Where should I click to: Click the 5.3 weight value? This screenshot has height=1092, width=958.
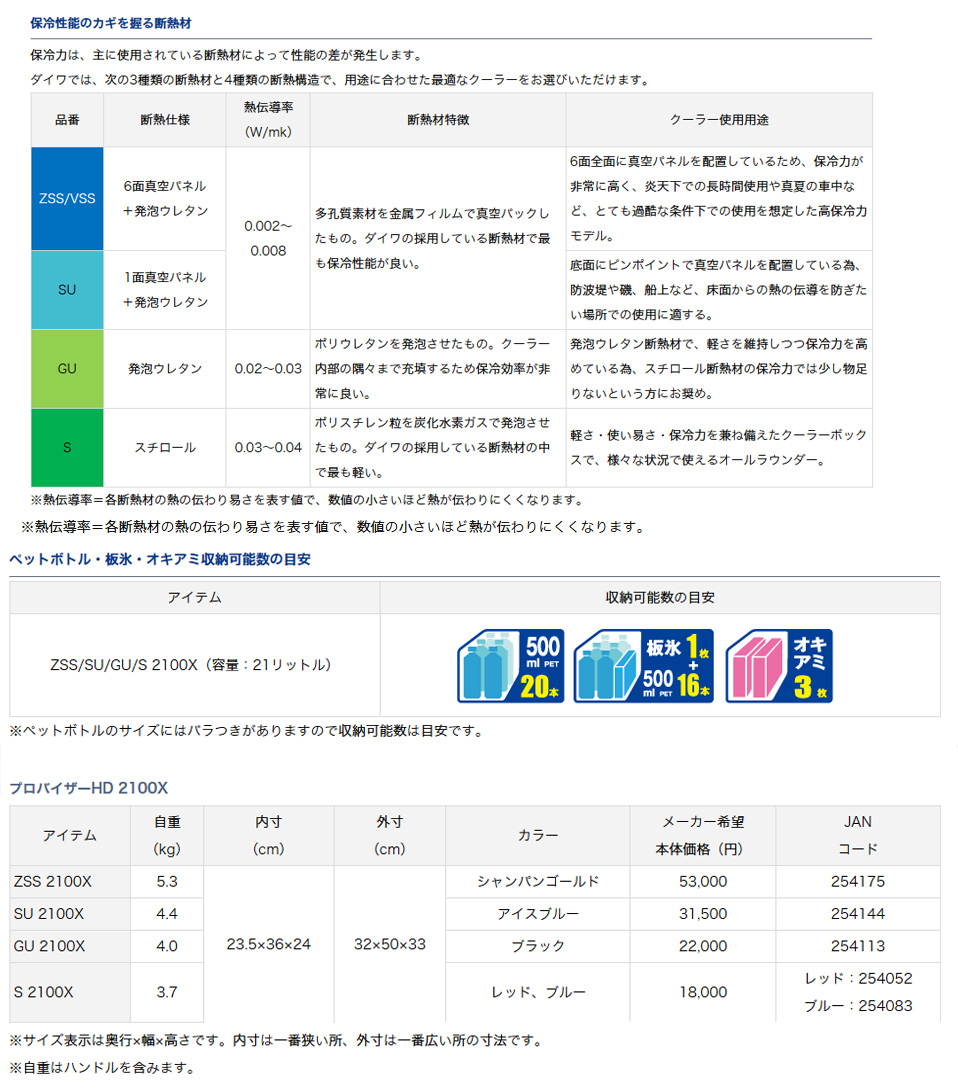click(x=167, y=882)
